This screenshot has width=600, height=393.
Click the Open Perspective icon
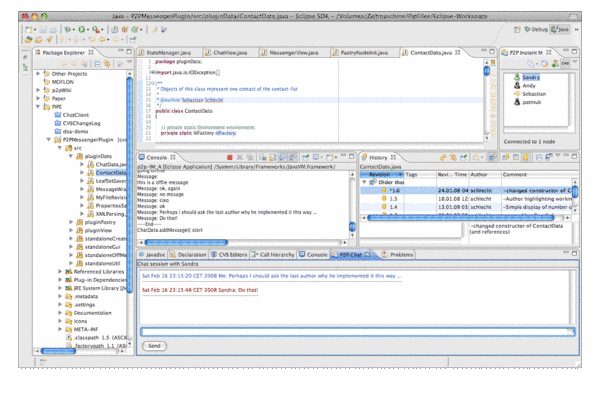[517, 29]
